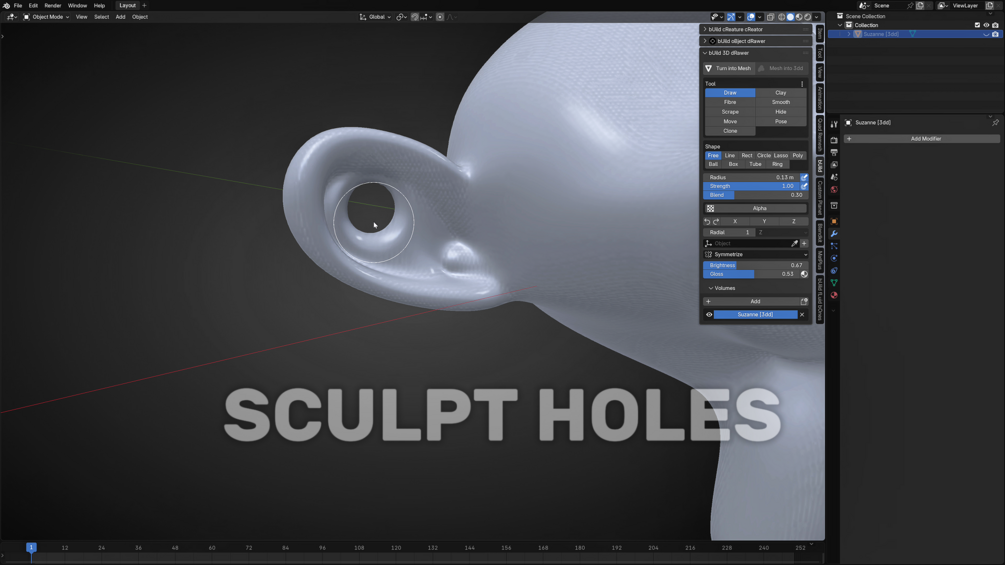The image size is (1005, 565).
Task: Click the eyedropper next to Object field
Action: click(x=795, y=243)
